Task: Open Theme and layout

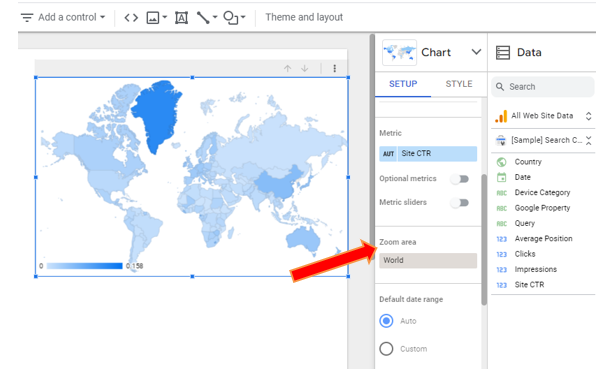Action: (x=304, y=17)
